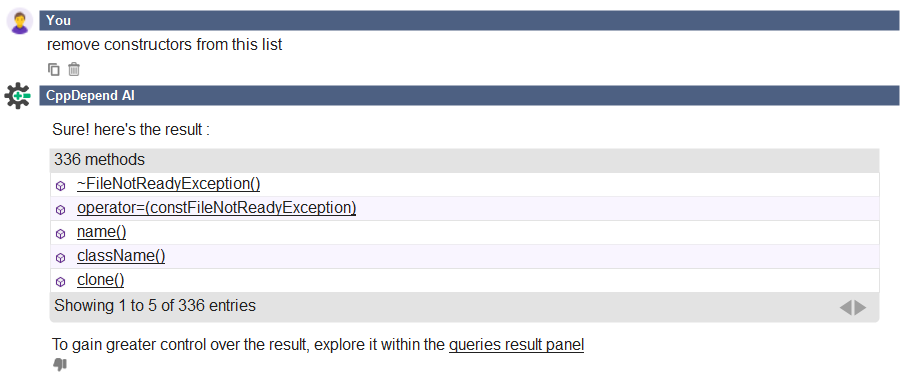This screenshot has width=907, height=390.
Task: Click cube icon beside operator= method
Action: coord(61,209)
